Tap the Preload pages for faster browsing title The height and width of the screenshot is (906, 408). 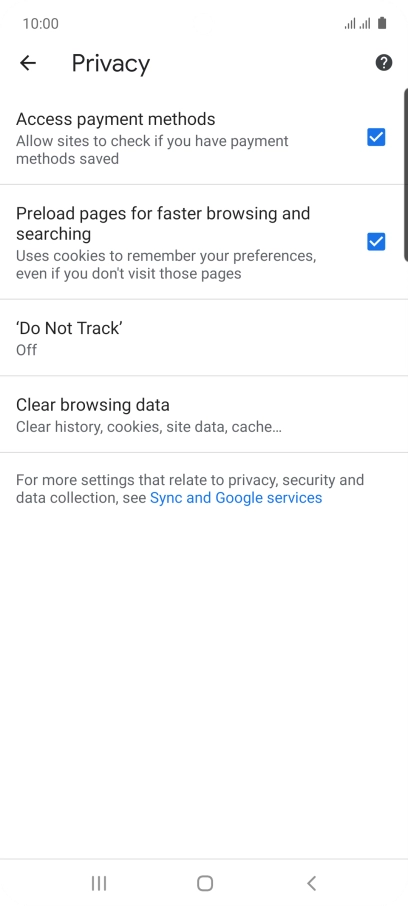[x=163, y=224]
